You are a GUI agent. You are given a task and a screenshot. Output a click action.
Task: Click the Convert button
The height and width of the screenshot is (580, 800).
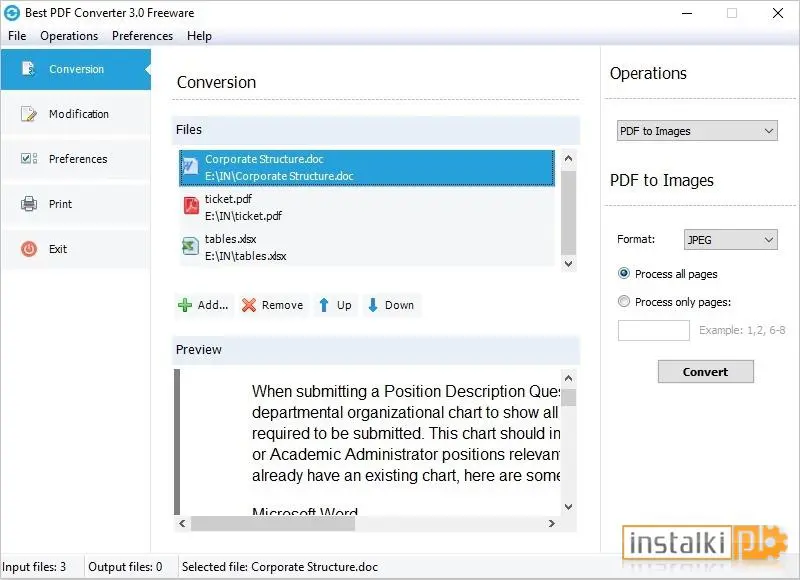[x=706, y=372]
